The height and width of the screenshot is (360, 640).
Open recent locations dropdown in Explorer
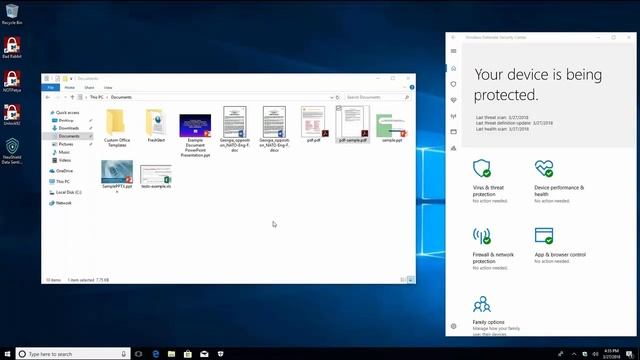(x=65, y=97)
